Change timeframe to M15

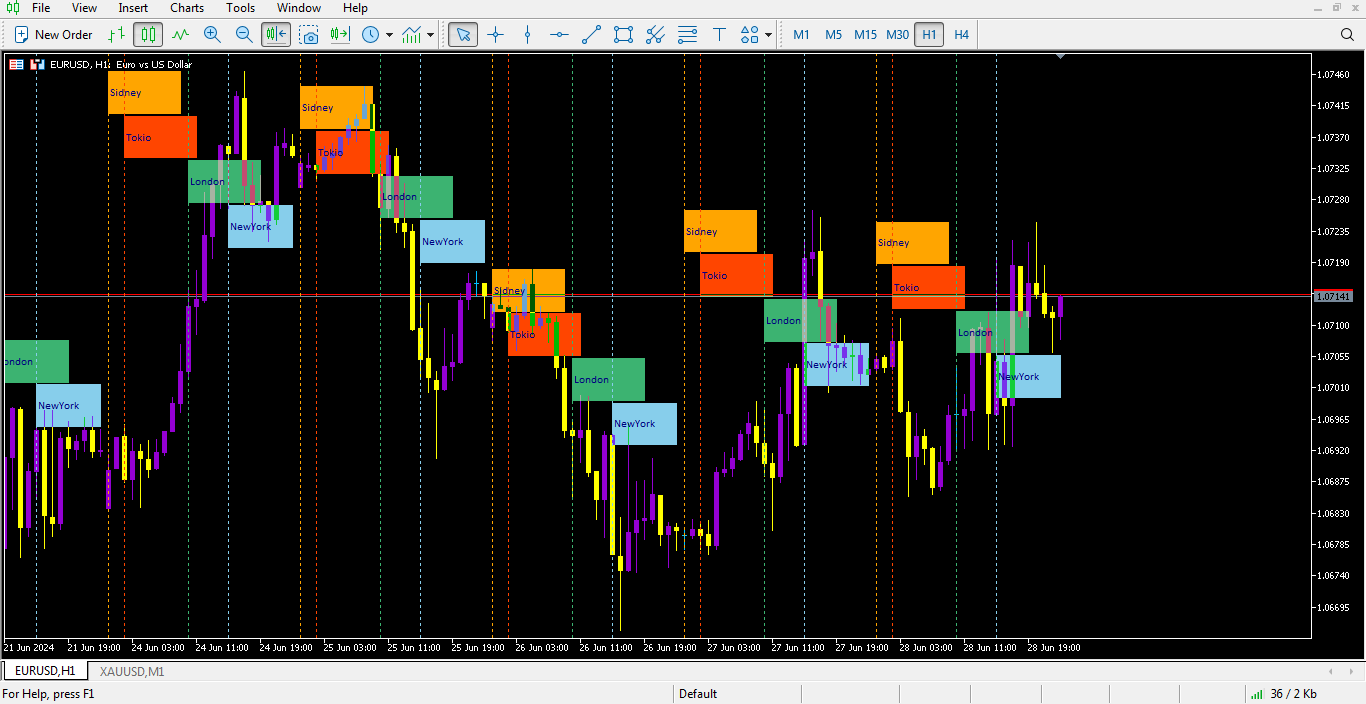pos(865,35)
